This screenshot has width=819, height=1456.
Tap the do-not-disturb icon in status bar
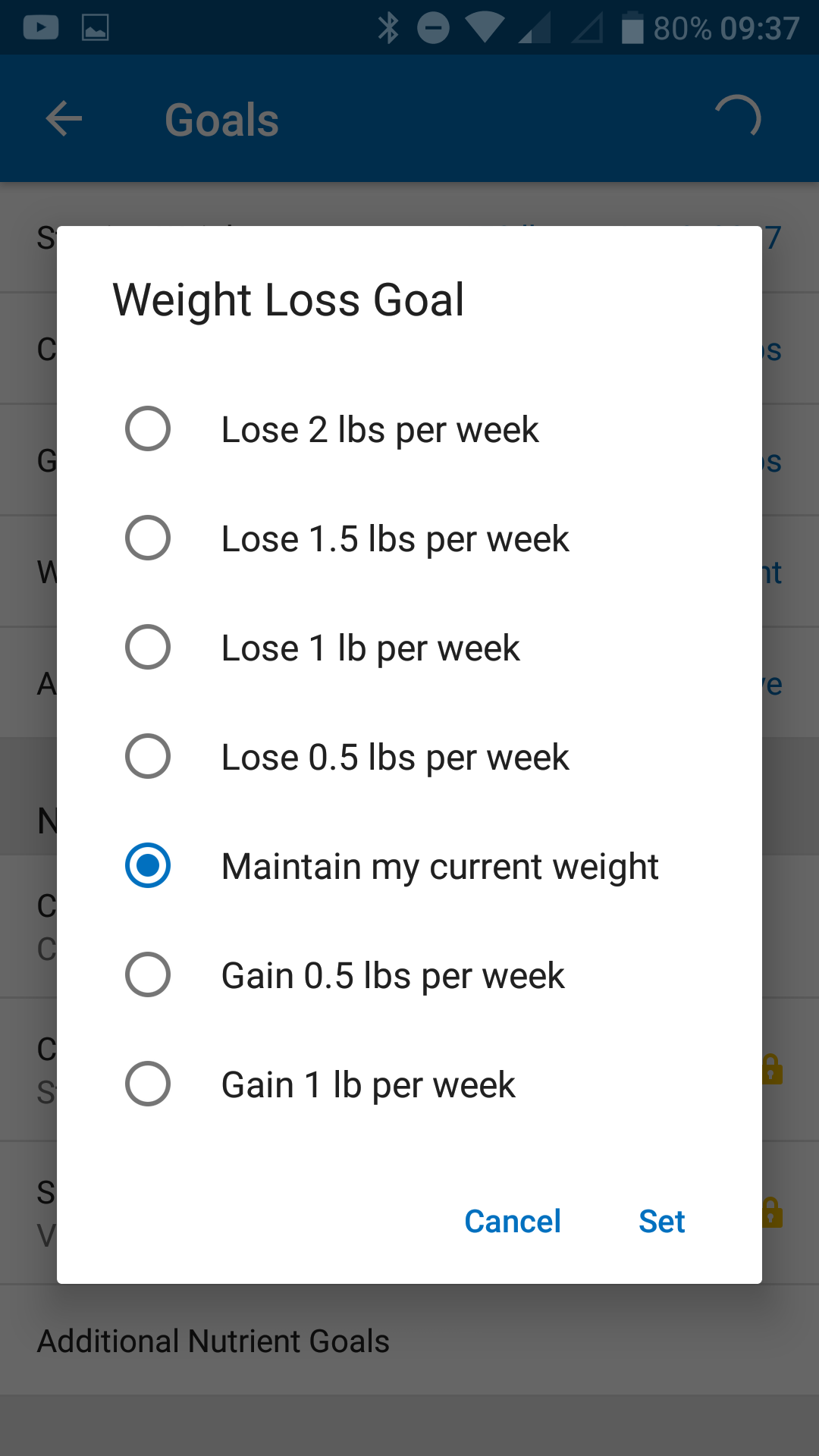433,29
